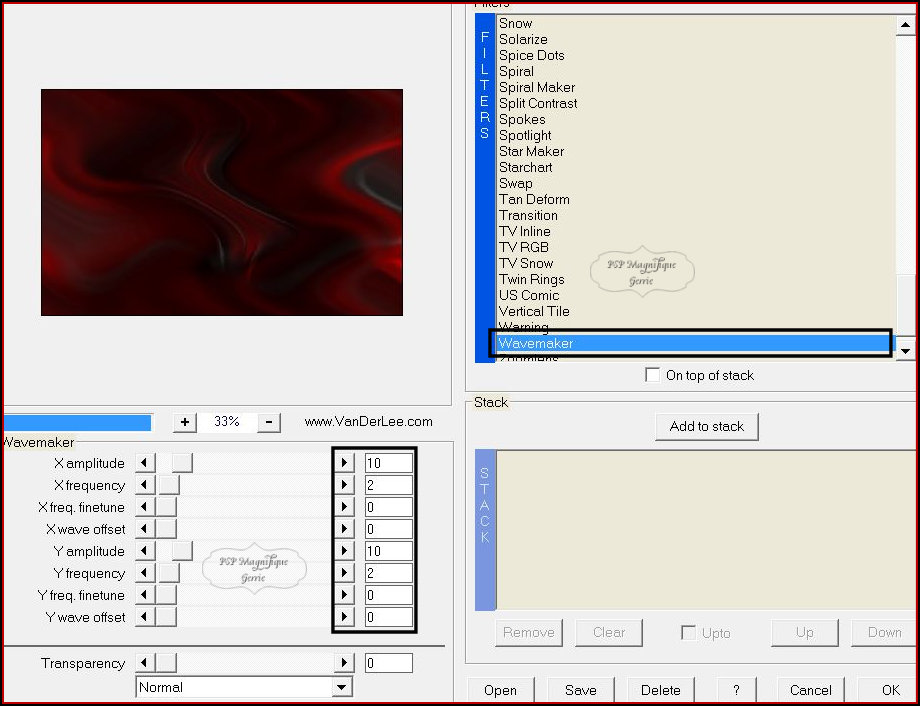The height and width of the screenshot is (706, 920).
Task: Enable the On top of stack checkbox
Action: (x=653, y=375)
